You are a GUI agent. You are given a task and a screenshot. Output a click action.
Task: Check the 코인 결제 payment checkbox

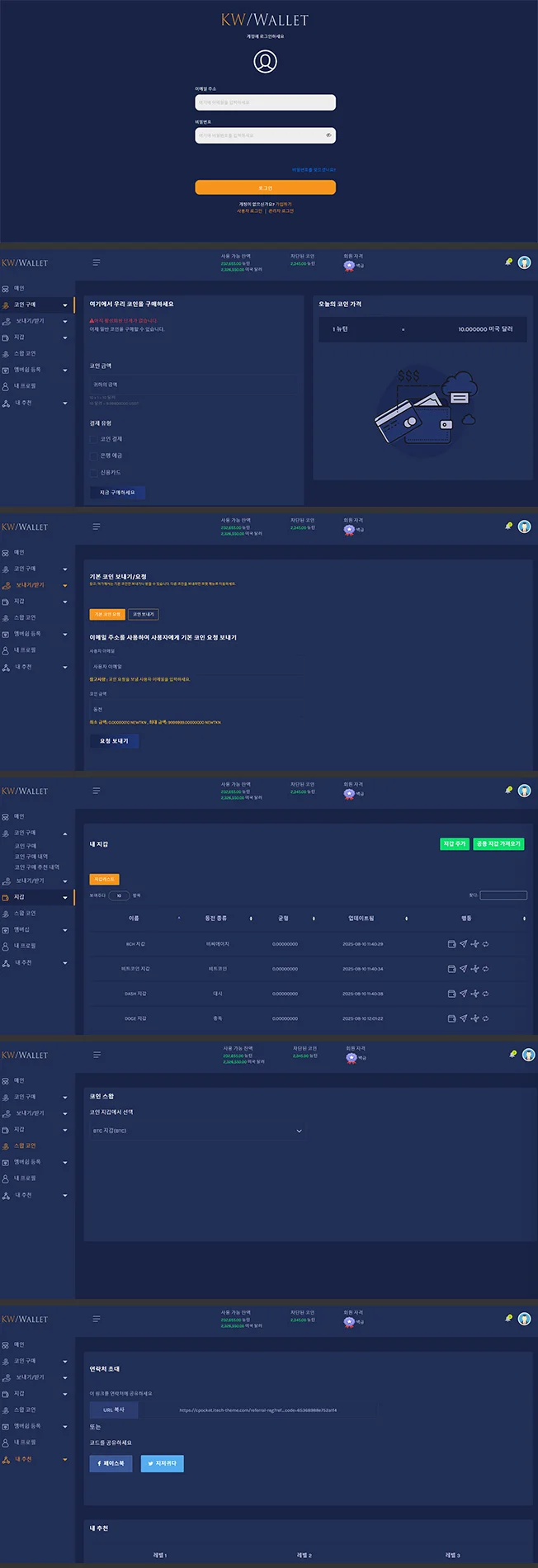tap(93, 439)
